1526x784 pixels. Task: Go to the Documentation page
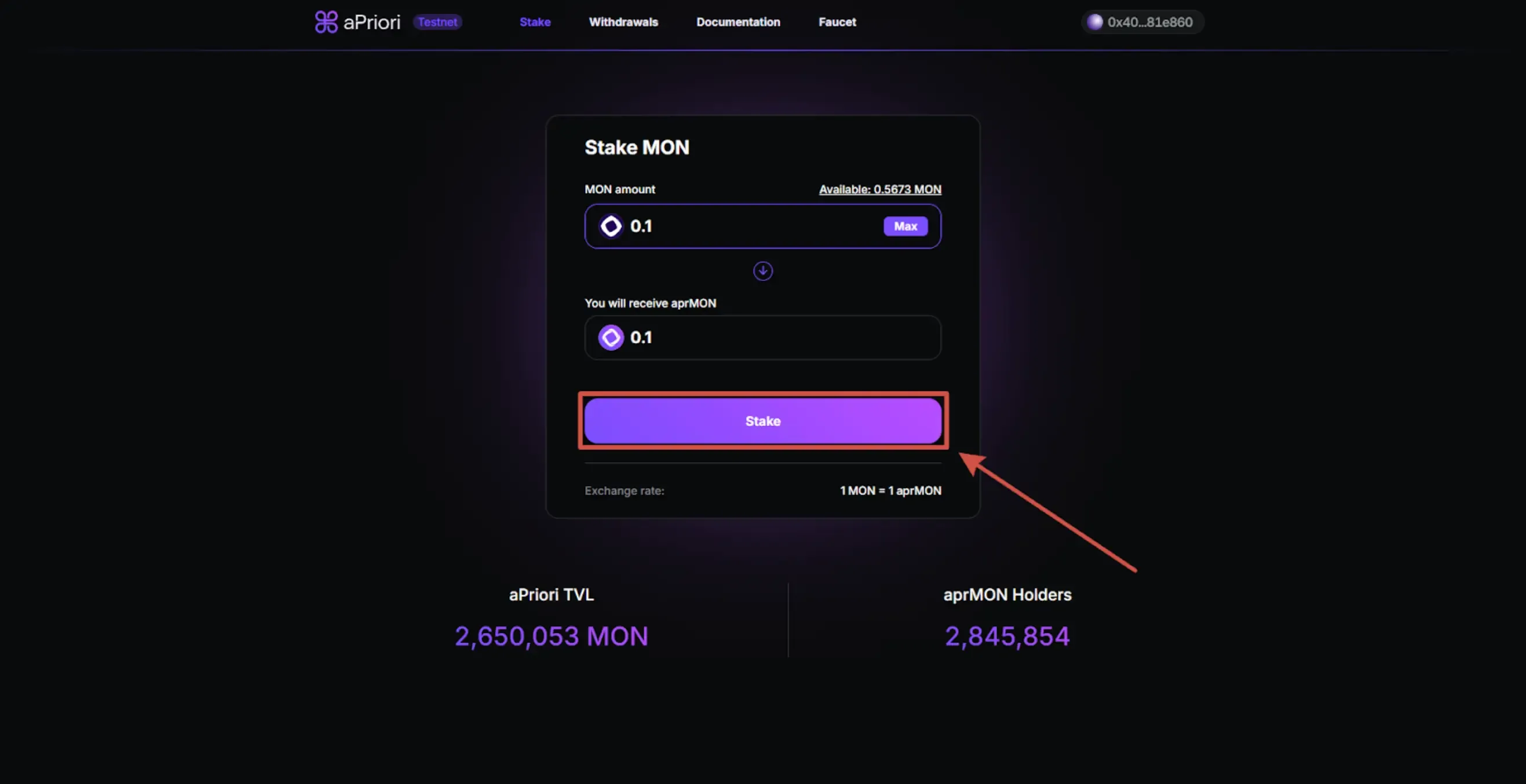(x=738, y=23)
